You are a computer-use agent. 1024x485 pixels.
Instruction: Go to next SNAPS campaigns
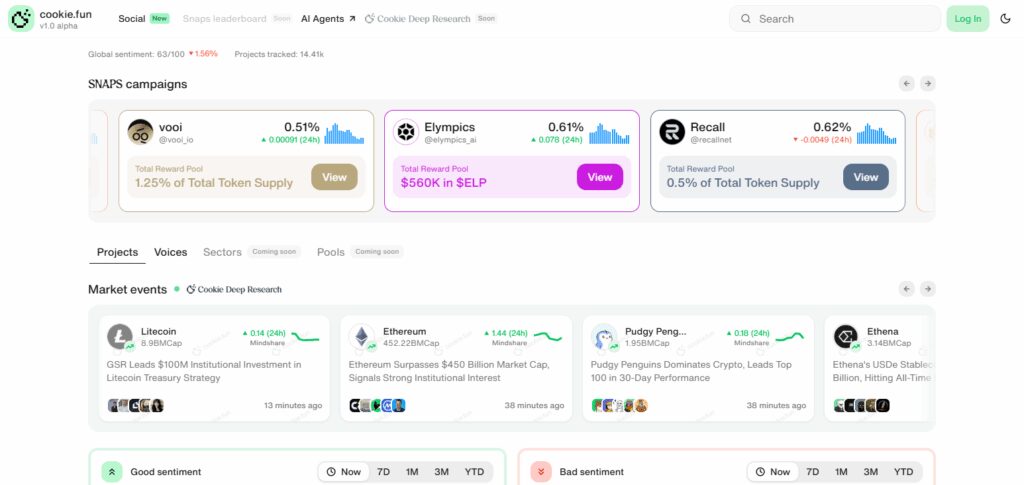point(927,84)
